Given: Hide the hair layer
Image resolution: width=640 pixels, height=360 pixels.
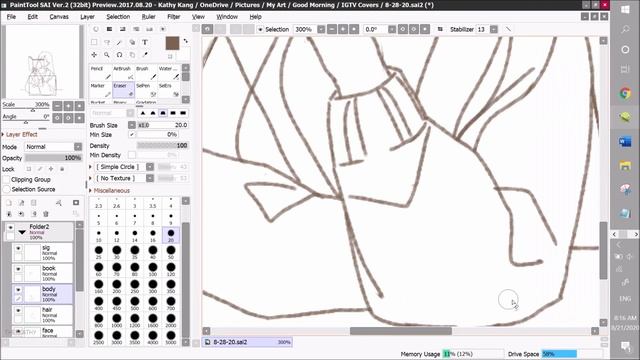Looking at the screenshot, I should 18,311.
